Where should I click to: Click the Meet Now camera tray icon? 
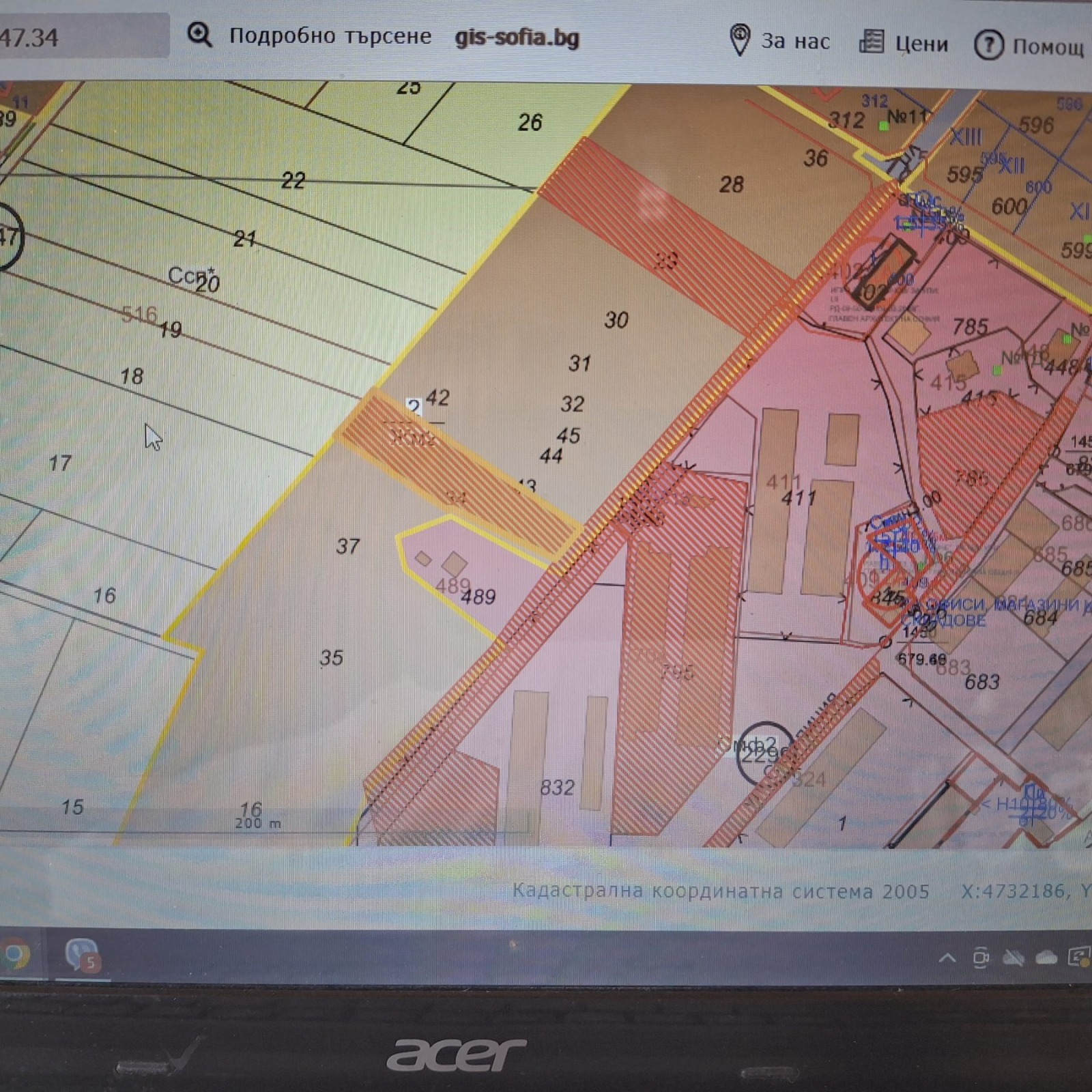click(981, 958)
